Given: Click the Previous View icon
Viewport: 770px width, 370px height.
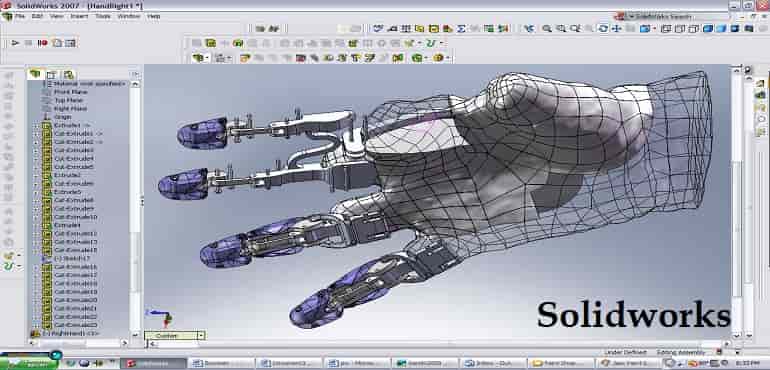Looking at the screenshot, I should [x=528, y=28].
